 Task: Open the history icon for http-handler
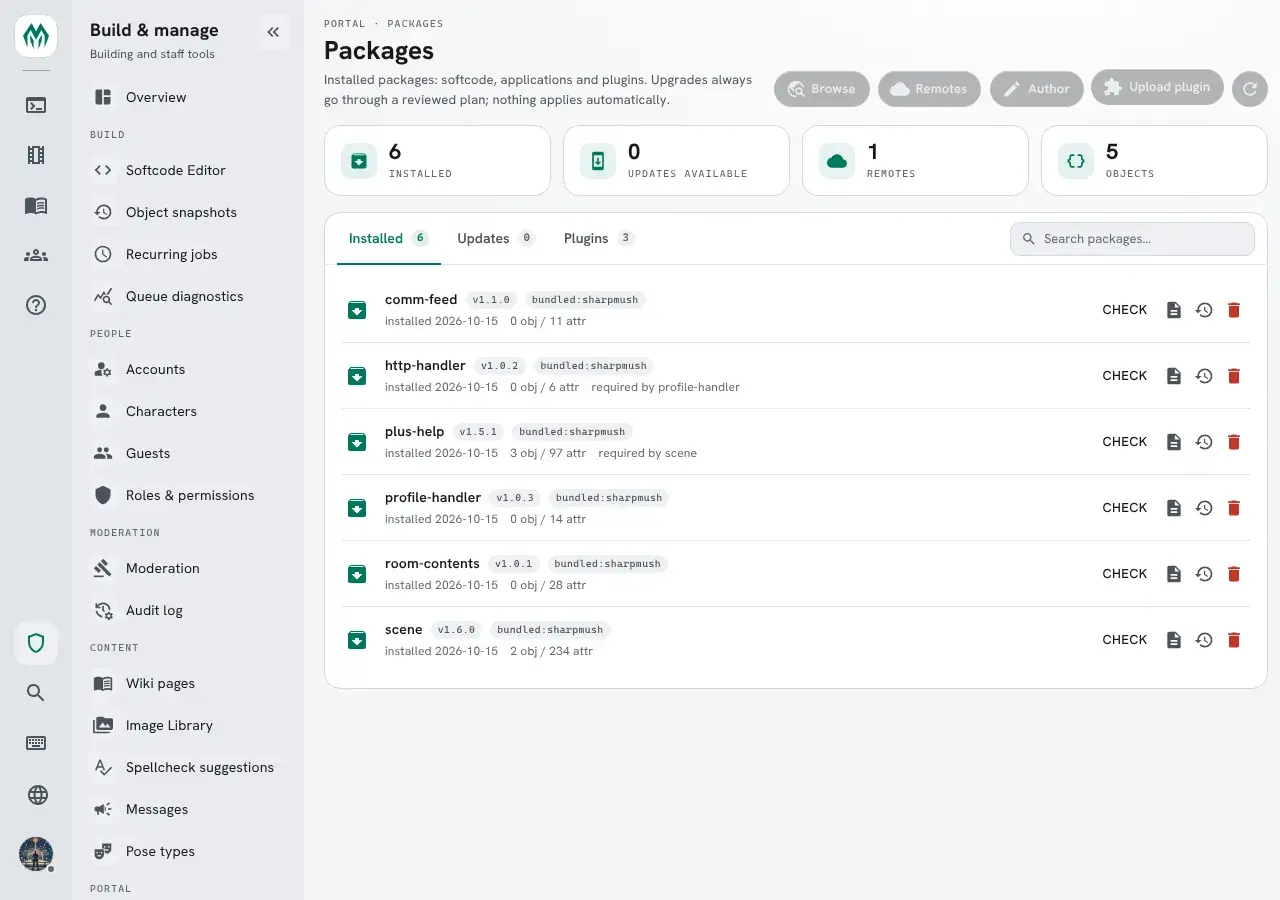(1204, 376)
